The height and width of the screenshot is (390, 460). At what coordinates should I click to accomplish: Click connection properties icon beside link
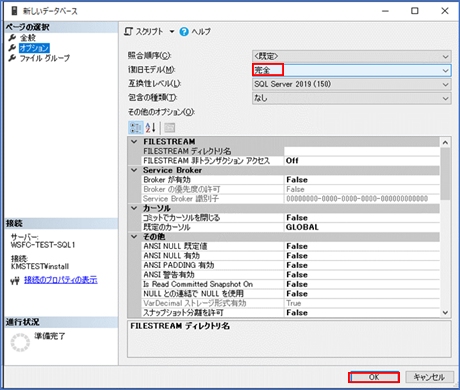pyautogui.click(x=15, y=281)
